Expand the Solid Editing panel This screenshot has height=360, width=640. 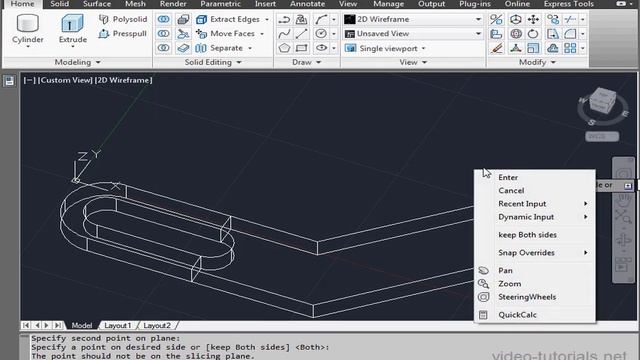point(213,62)
